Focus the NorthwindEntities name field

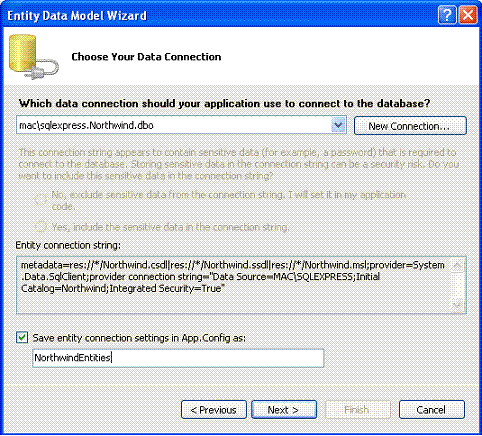pos(178,358)
